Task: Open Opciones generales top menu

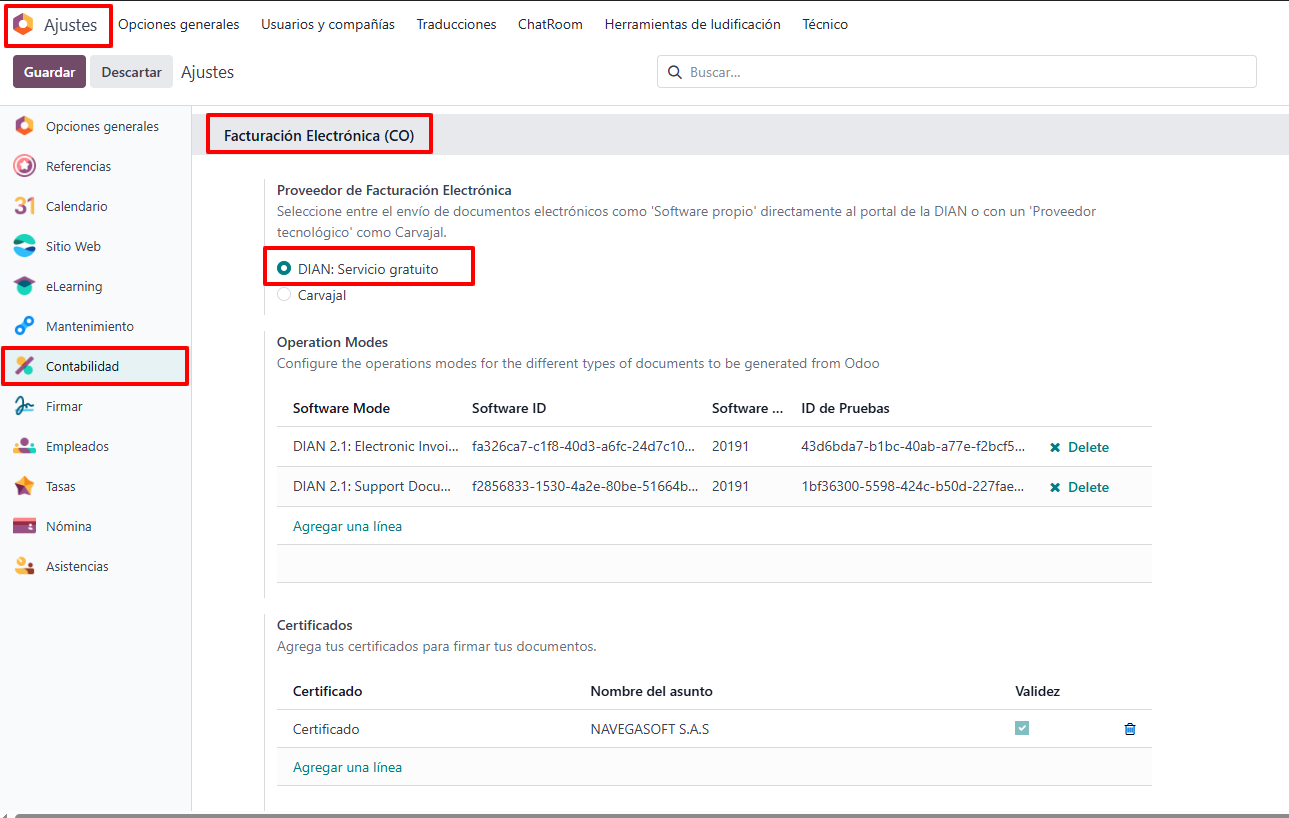Action: 179,25
